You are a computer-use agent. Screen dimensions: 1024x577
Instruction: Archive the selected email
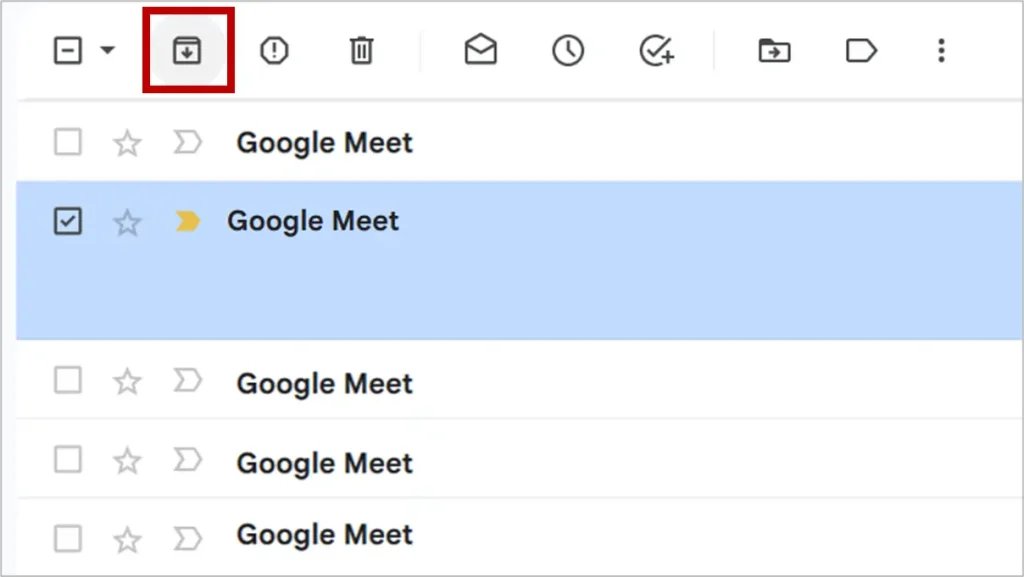tap(187, 51)
